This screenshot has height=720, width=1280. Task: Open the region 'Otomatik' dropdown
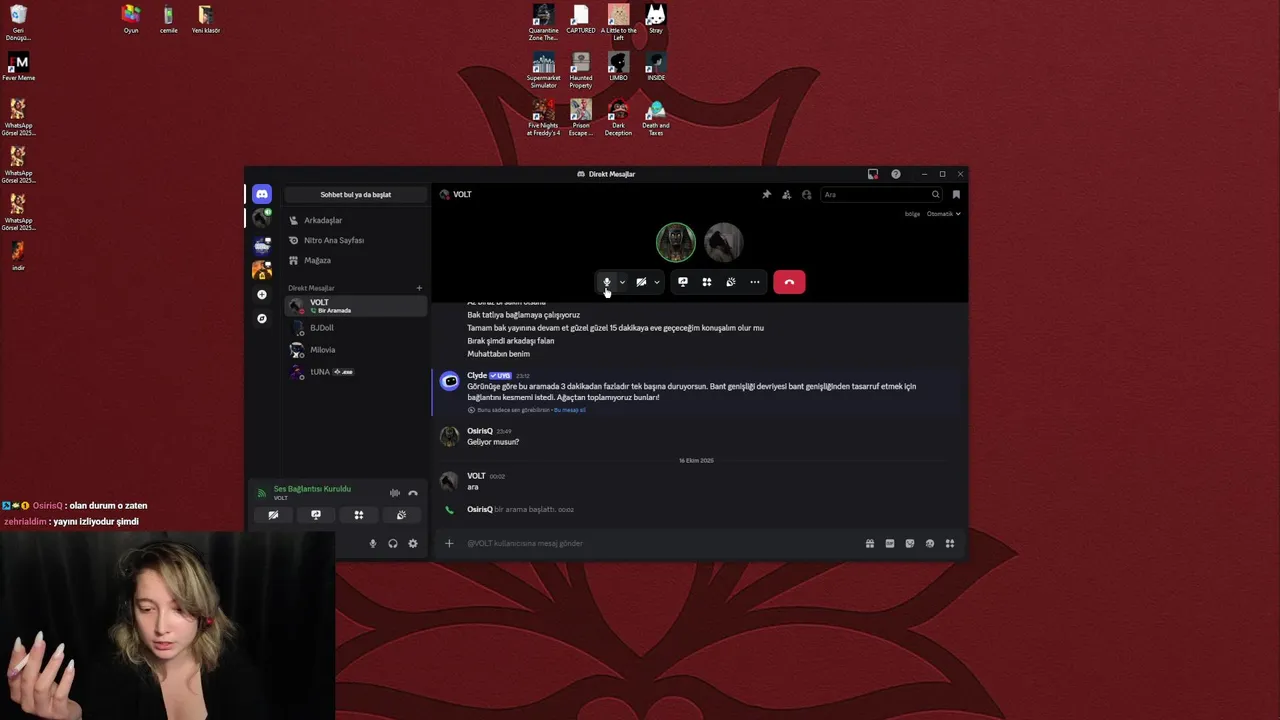coord(943,213)
